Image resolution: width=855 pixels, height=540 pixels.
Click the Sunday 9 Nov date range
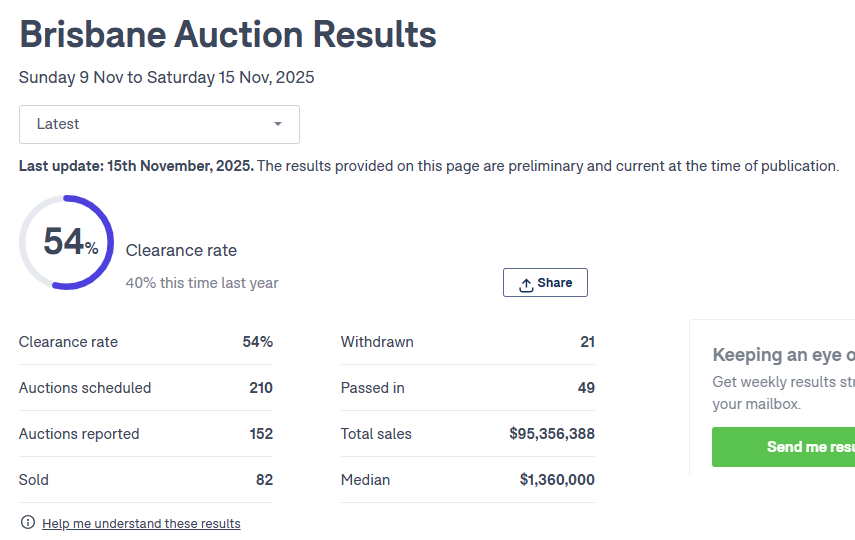(x=166, y=77)
